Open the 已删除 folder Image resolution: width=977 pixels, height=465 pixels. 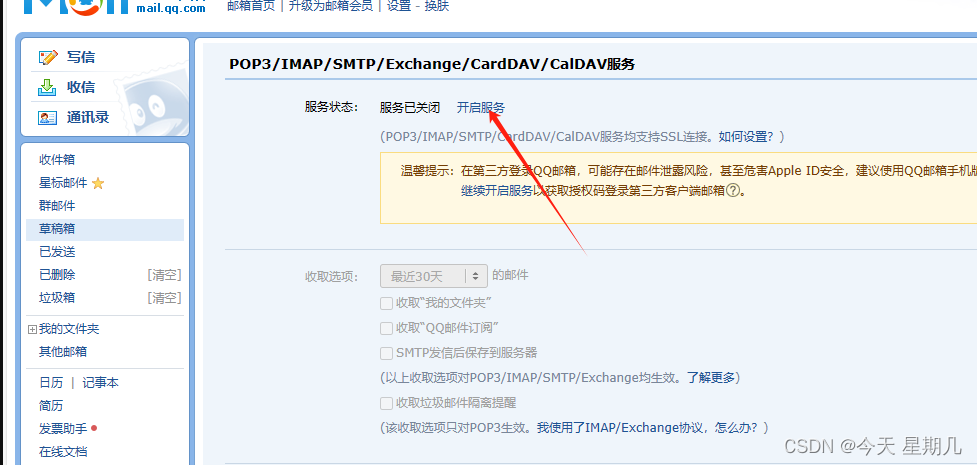pyautogui.click(x=57, y=275)
